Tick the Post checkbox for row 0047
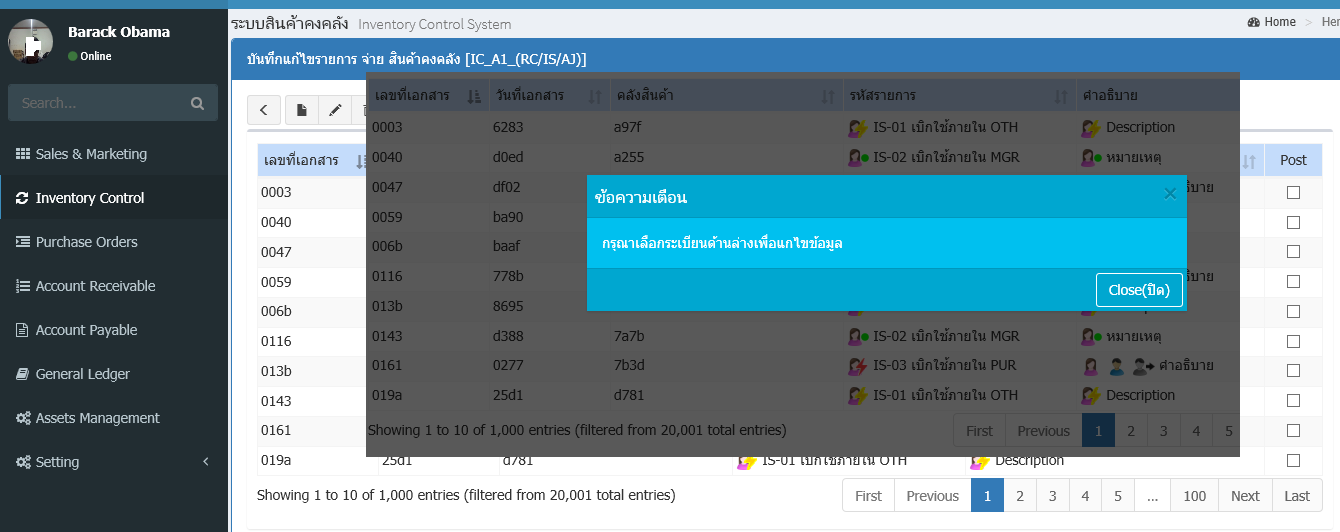1340x532 pixels. coord(1293,252)
